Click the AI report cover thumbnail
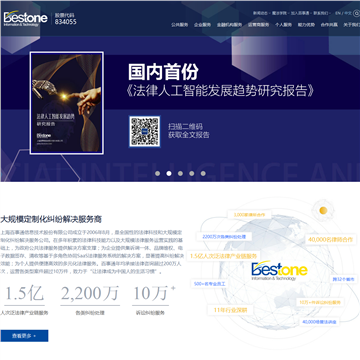 tap(67, 103)
